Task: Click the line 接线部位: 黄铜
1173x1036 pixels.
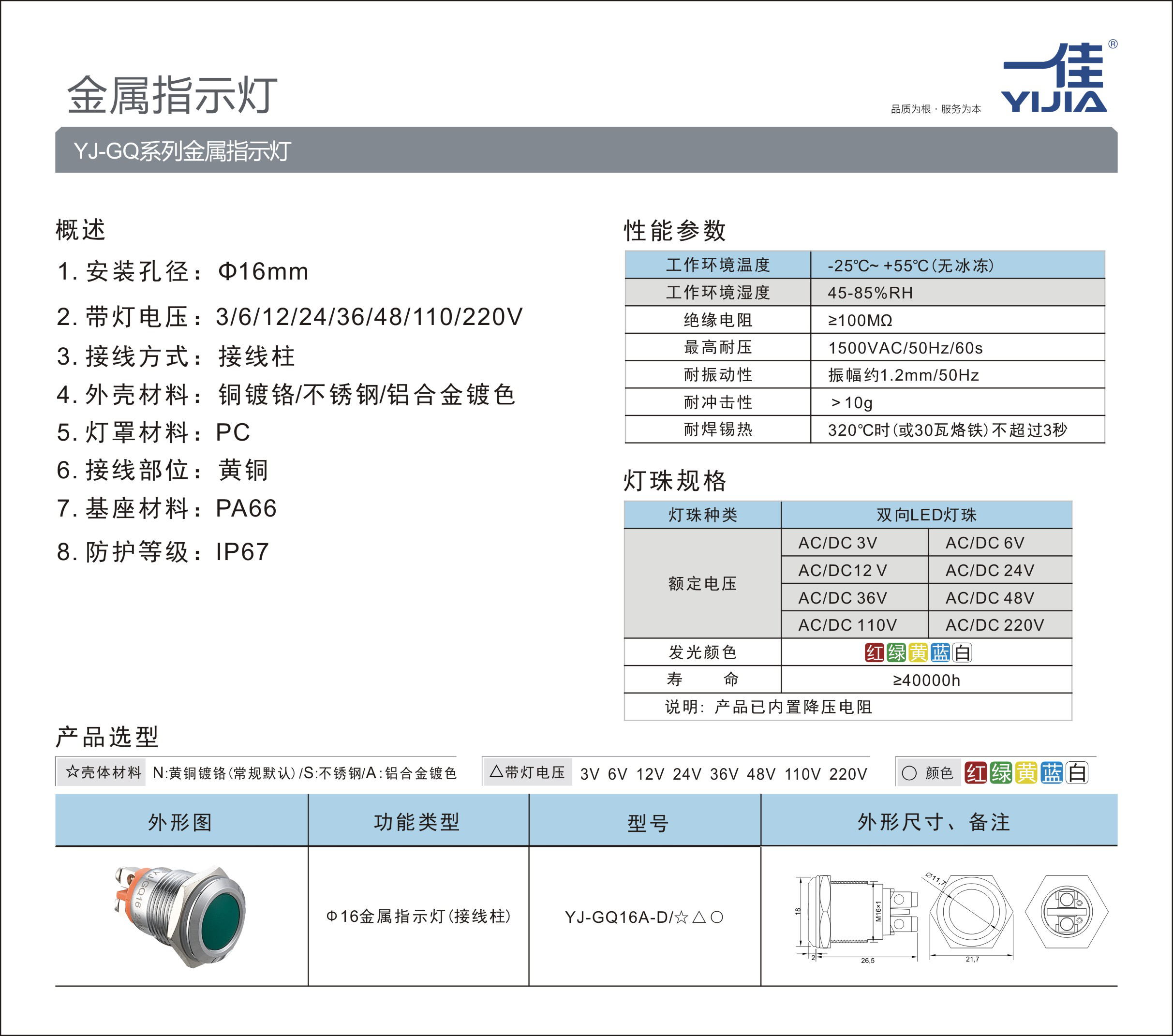Action: 163,470
